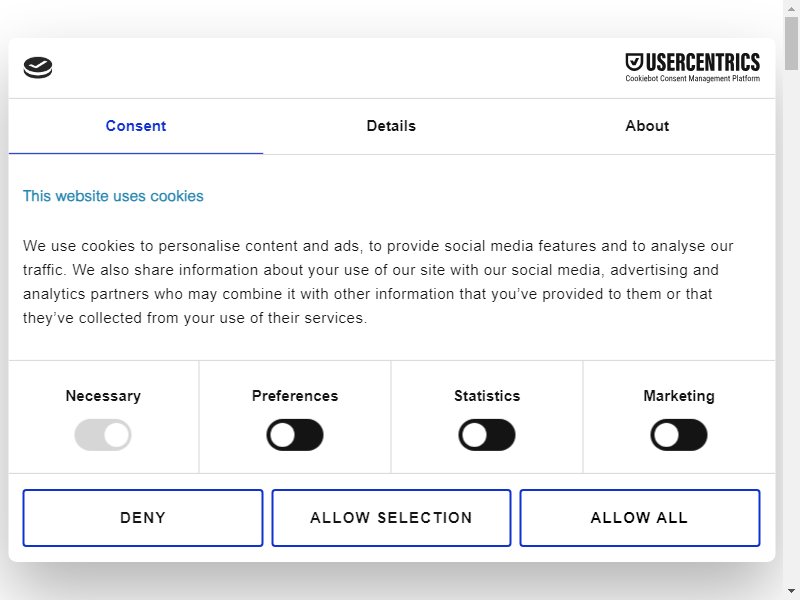The image size is (800, 600).
Task: Click the Marketing category label
Action: point(679,396)
